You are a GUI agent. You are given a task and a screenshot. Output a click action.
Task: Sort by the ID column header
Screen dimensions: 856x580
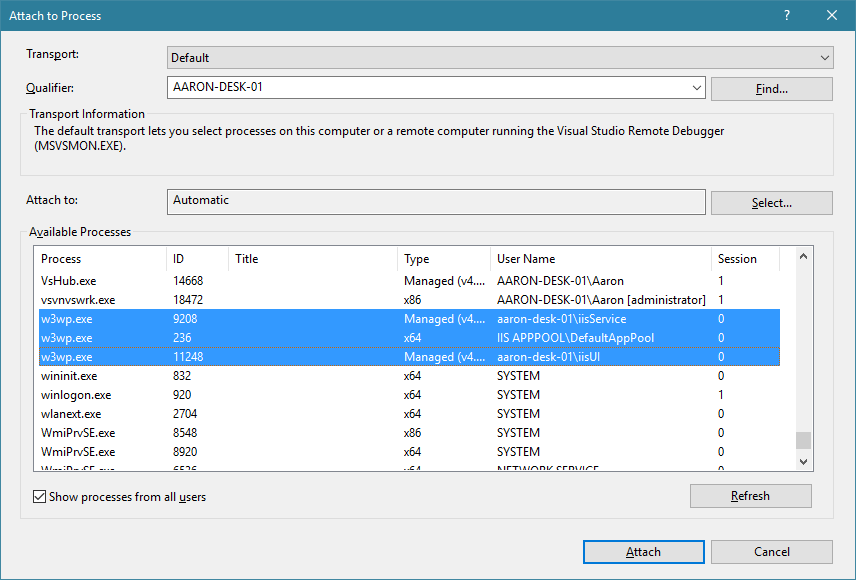(x=198, y=259)
